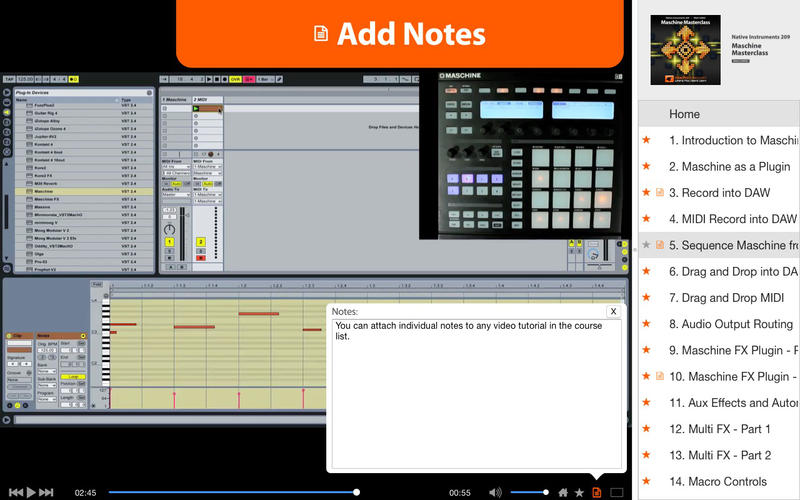This screenshot has width=800, height=500.
Task: Open the note icon beside lesson 10
Action: click(x=660, y=376)
